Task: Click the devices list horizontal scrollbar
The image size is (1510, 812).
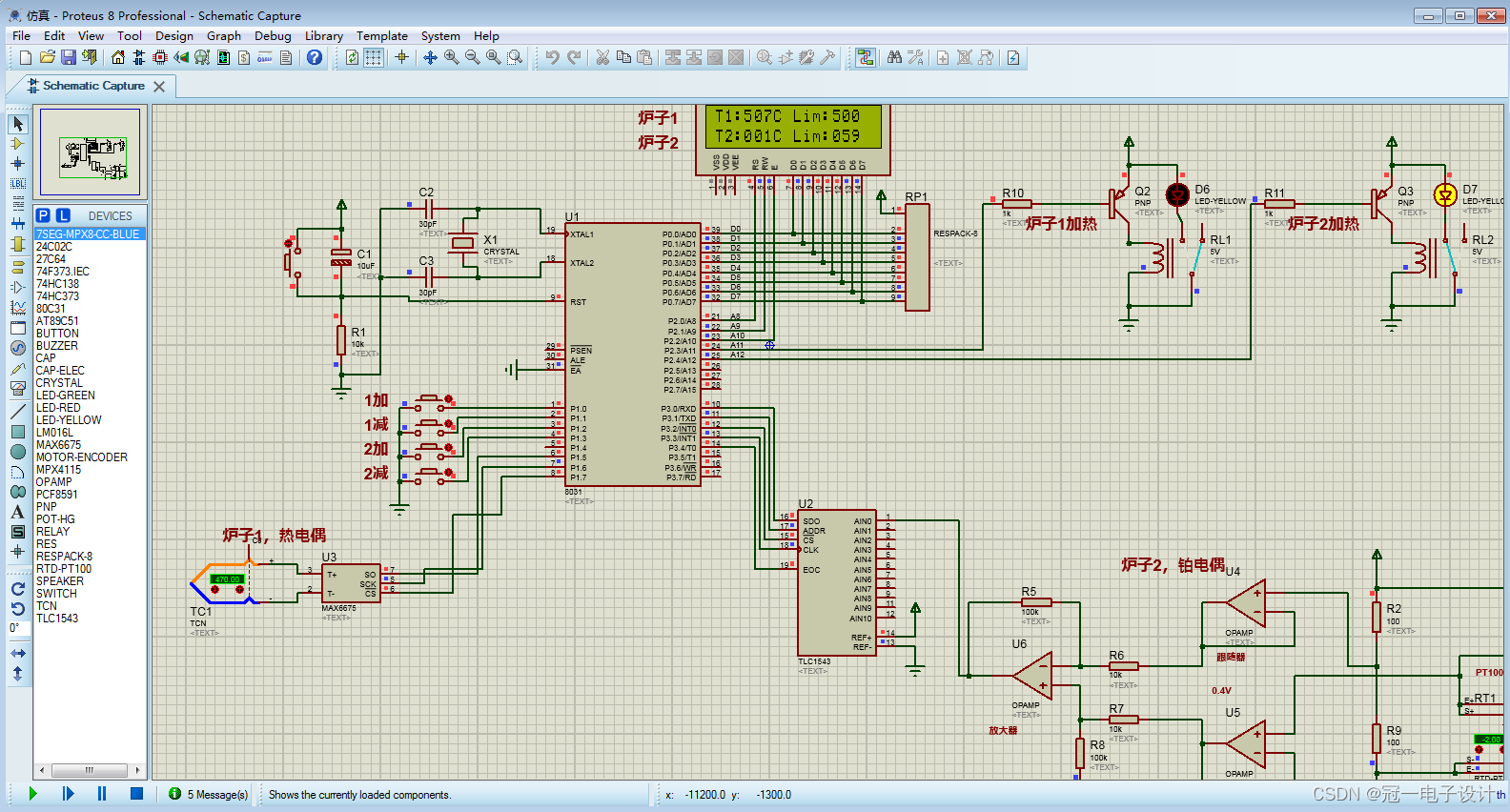Action: tap(90, 770)
